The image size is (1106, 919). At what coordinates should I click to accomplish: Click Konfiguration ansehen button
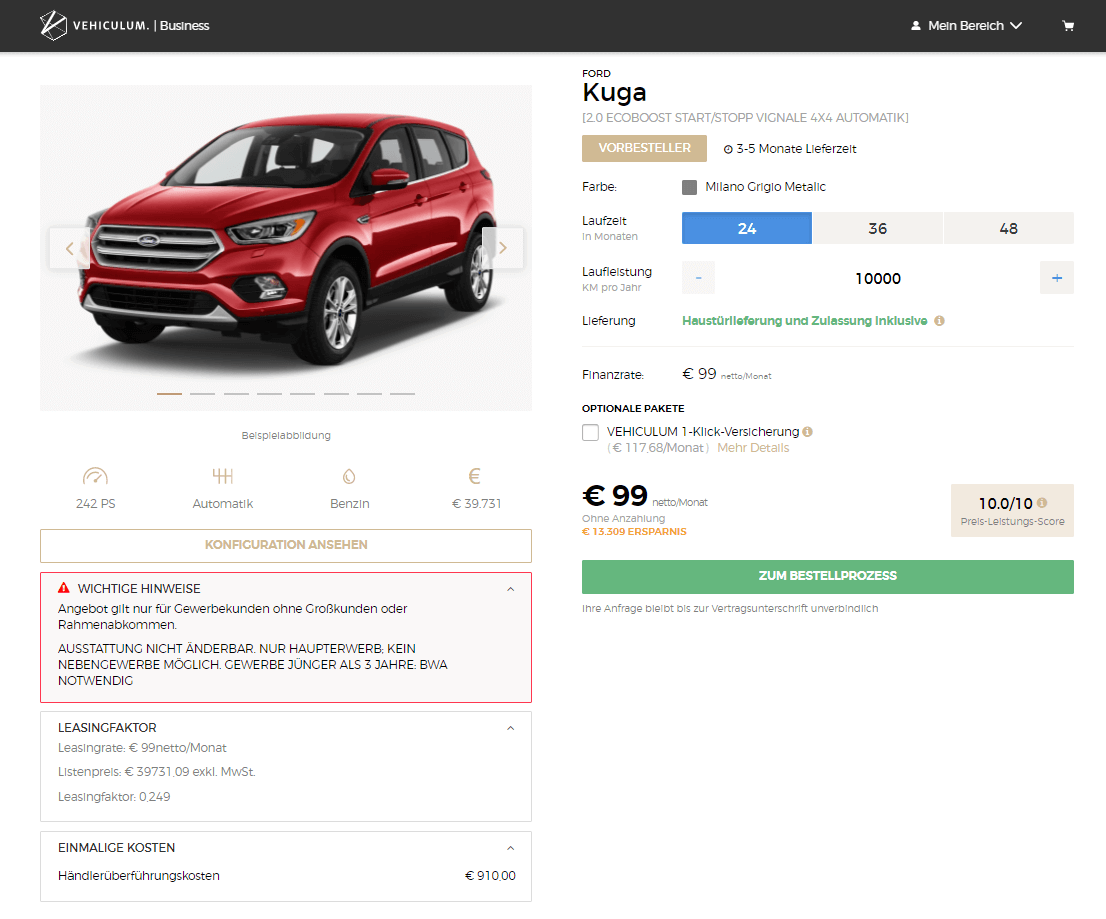pos(286,545)
